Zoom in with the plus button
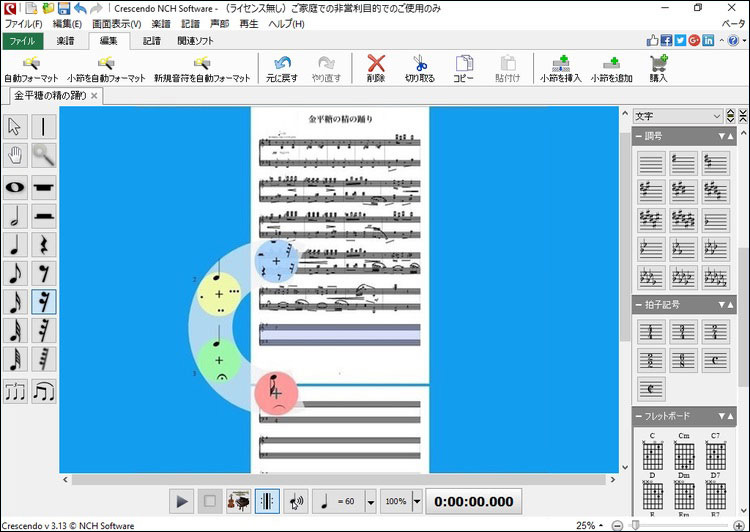 (739, 525)
